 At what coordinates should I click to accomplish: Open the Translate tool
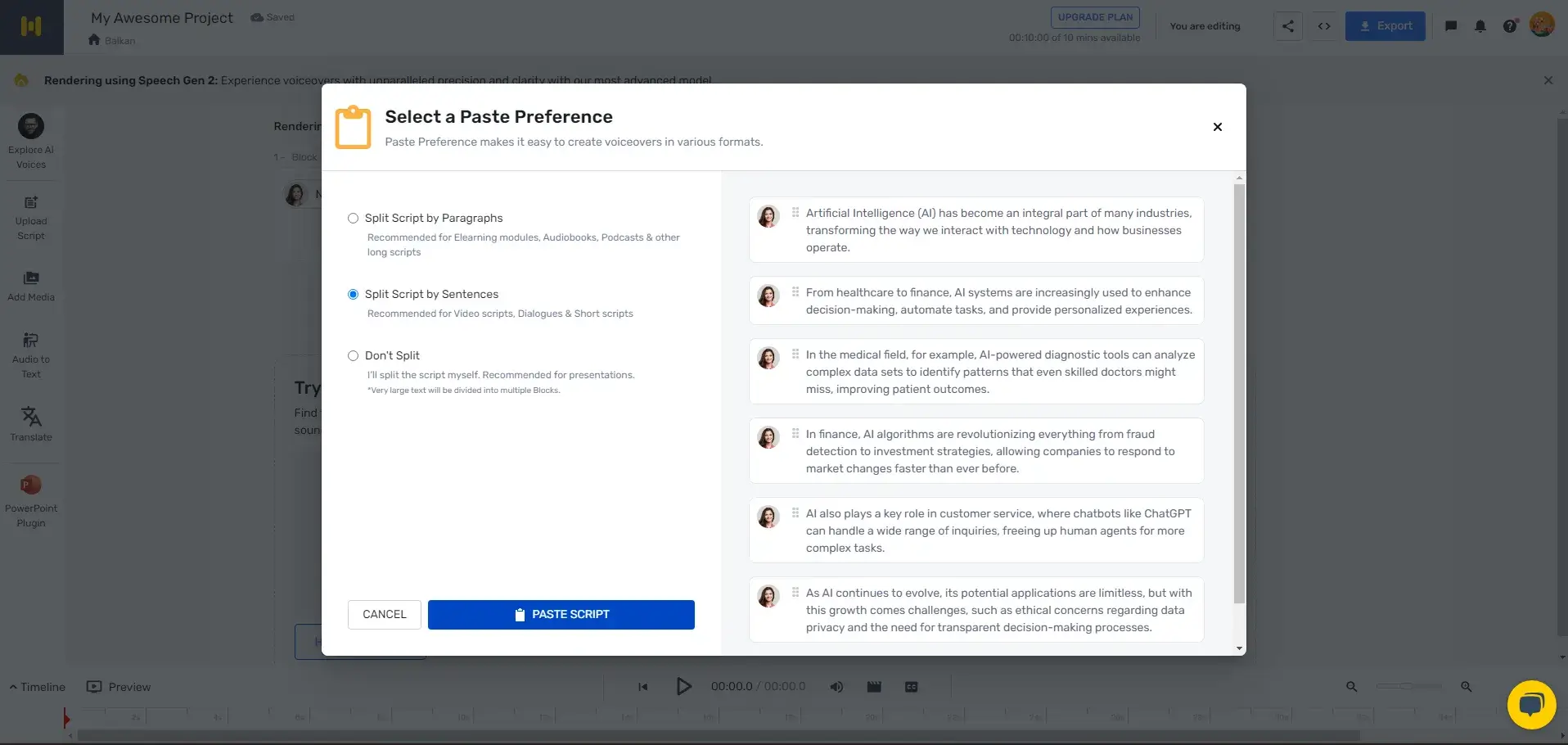[30, 423]
